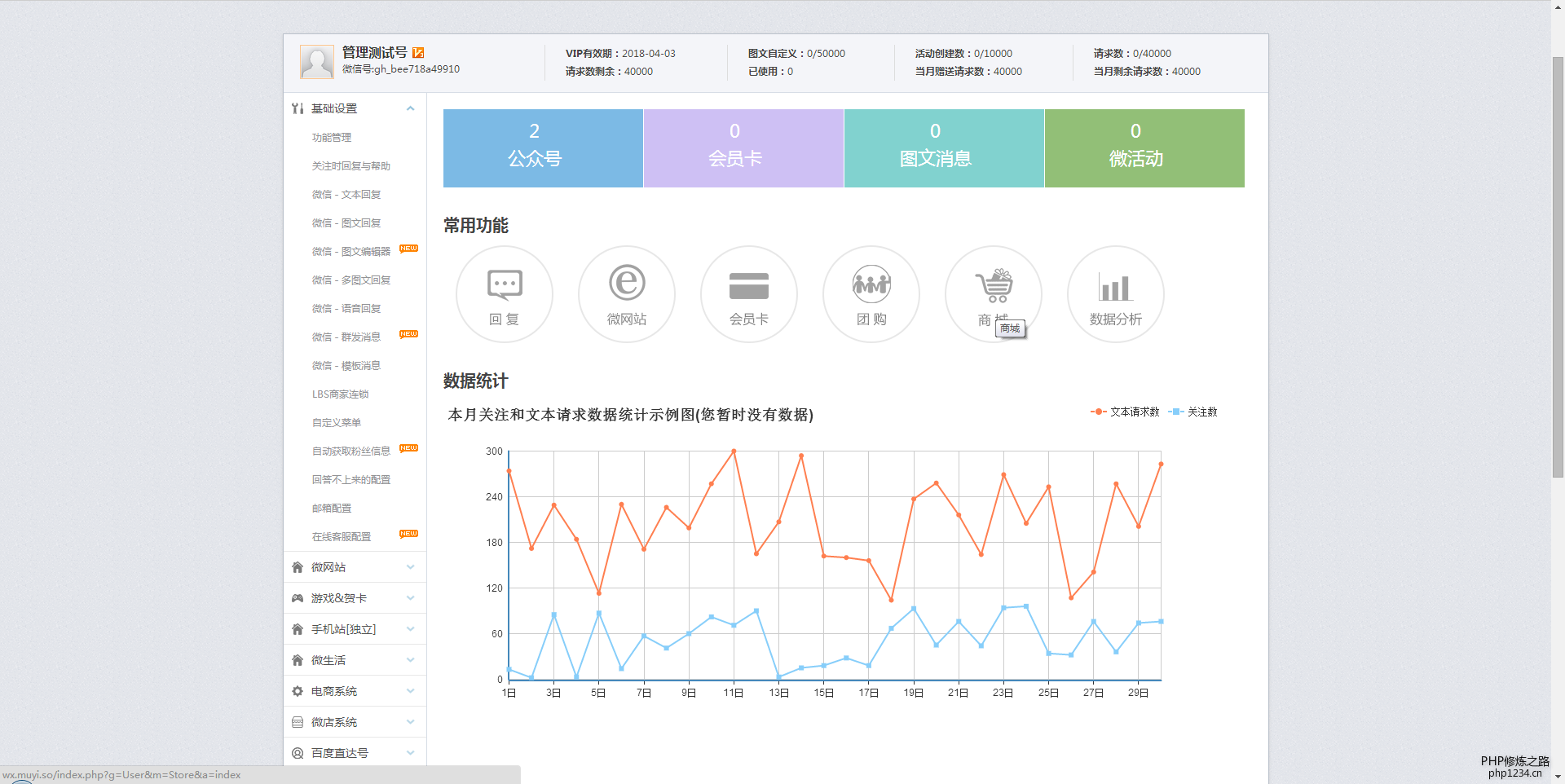Collapse the 基础设置 section chevron
Viewport: 1565px width, 784px height.
coord(411,108)
